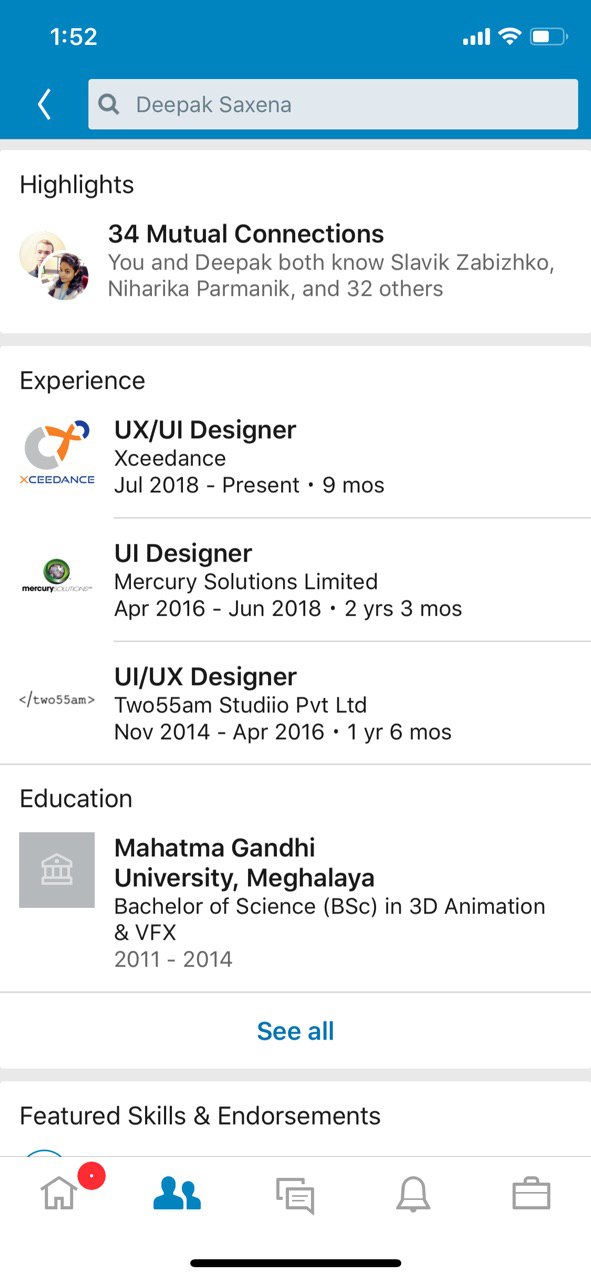Click the Deepak Saxena search field

pos(333,104)
